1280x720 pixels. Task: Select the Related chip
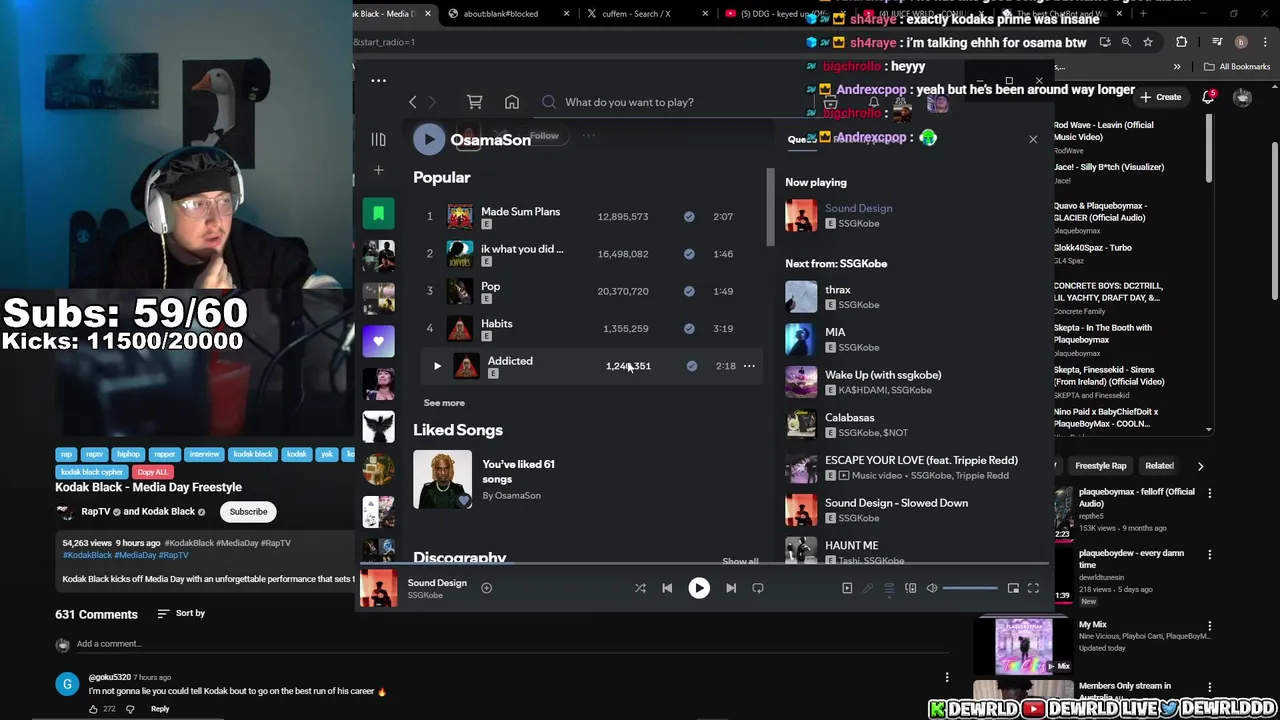1159,466
